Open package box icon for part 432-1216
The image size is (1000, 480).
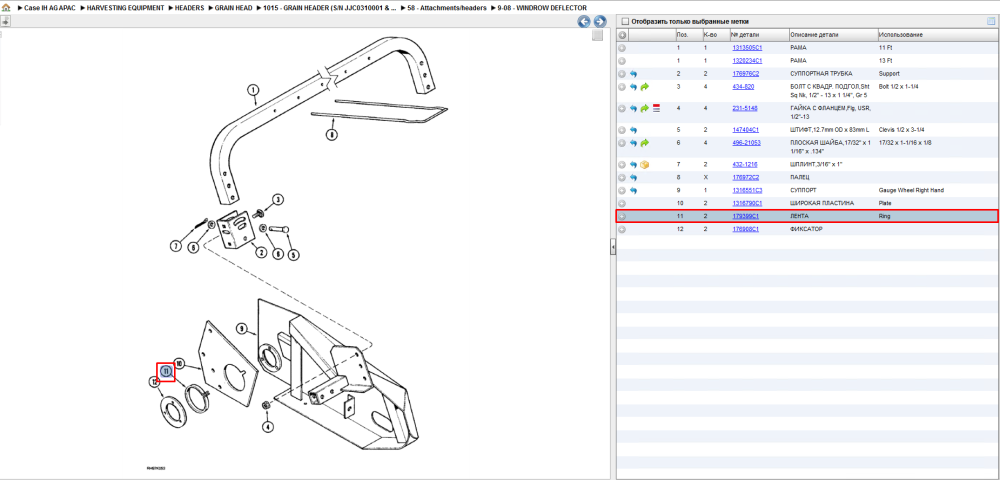[645, 164]
